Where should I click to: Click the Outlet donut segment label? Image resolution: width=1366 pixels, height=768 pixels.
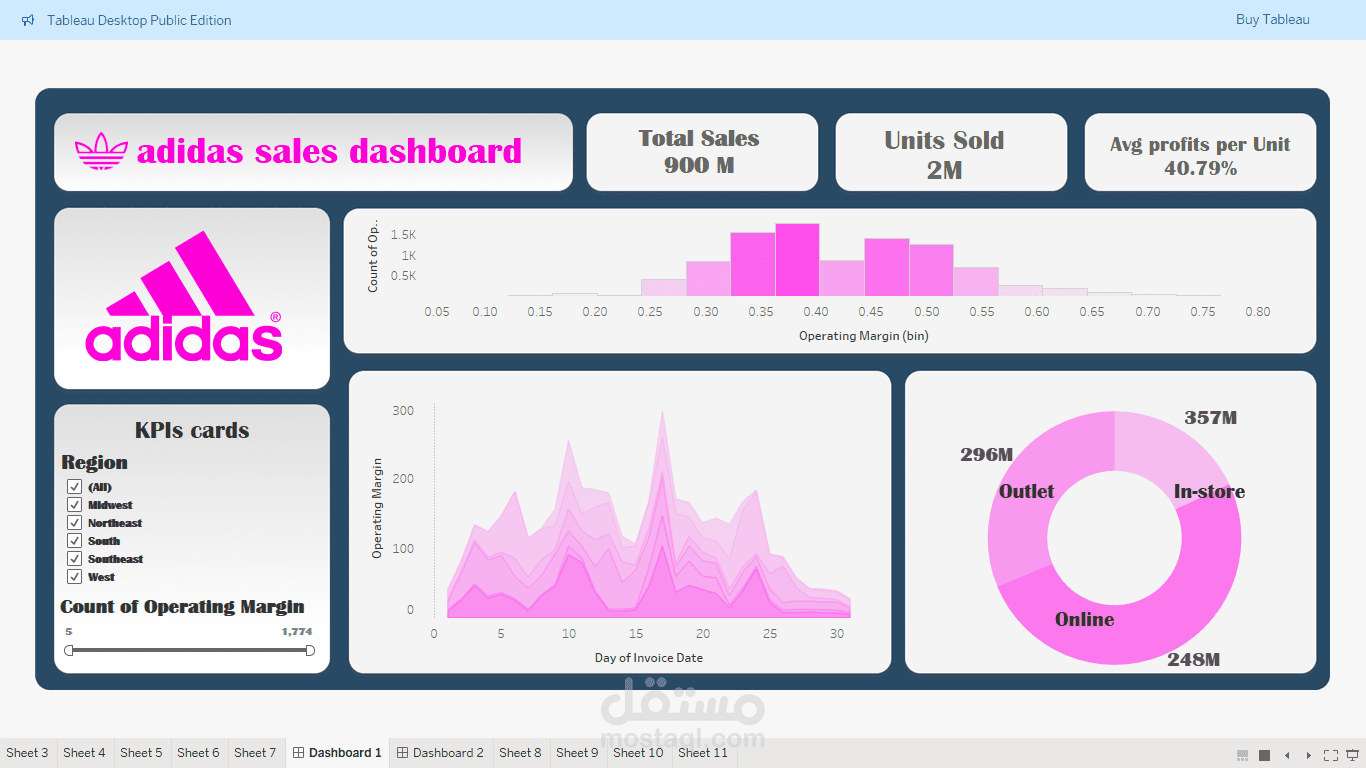coord(1026,491)
